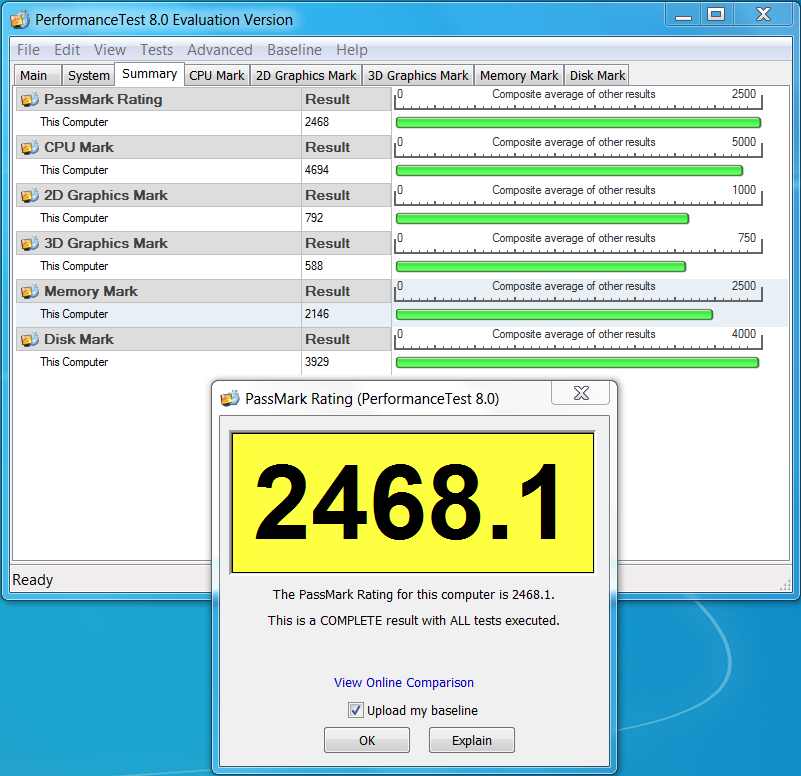Switch to the Memory Mark tab
Image resolution: width=801 pixels, height=776 pixels.
pos(519,75)
